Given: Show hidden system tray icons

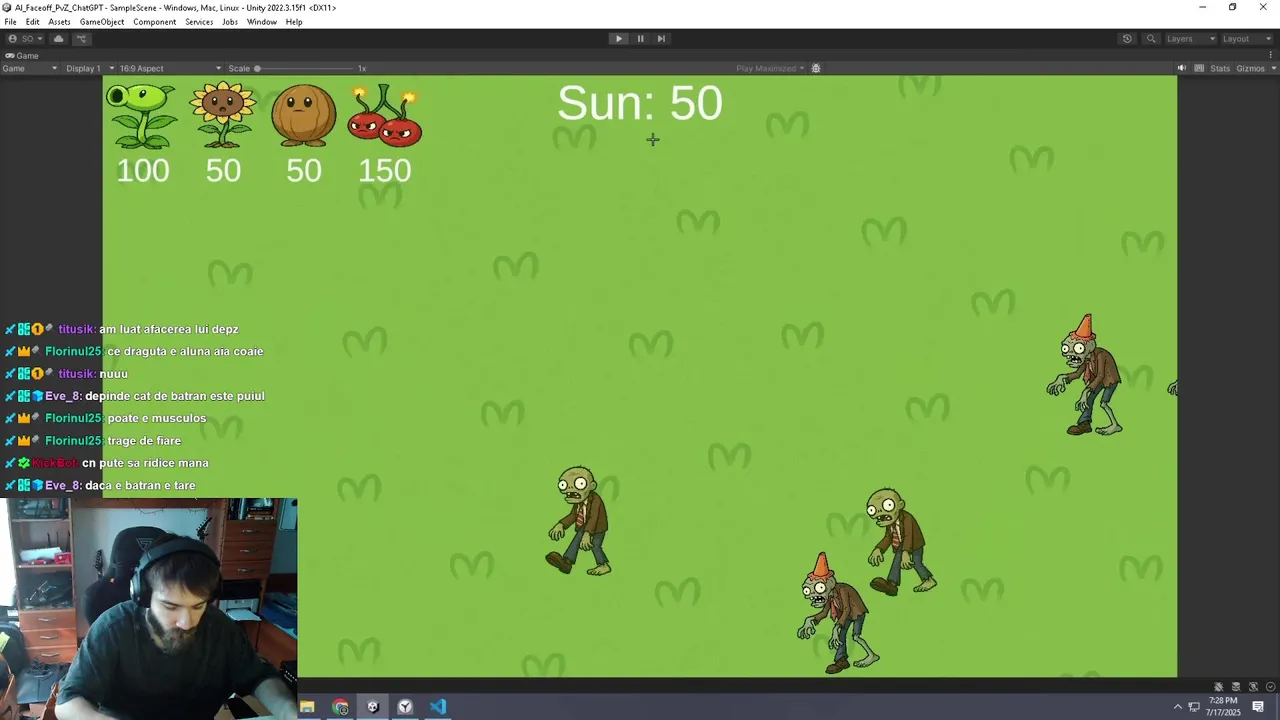Looking at the screenshot, I should point(1177,707).
